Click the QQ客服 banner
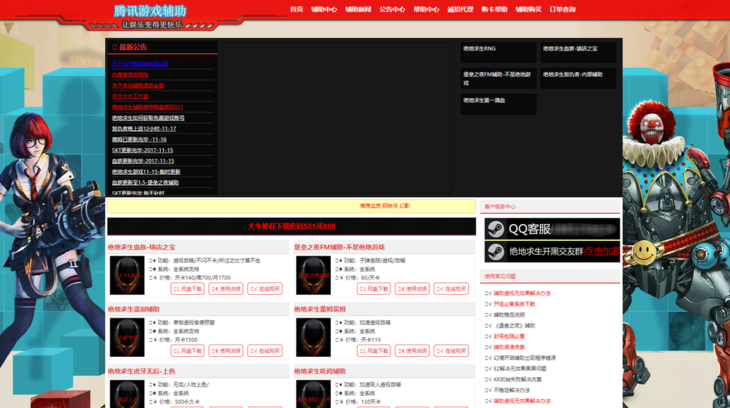The width and height of the screenshot is (730, 408). point(552,229)
